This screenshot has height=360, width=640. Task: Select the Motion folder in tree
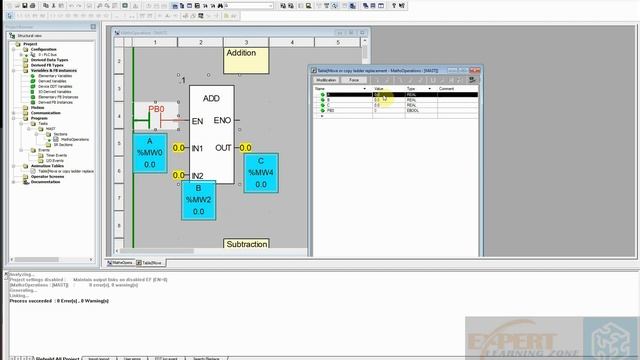point(37,108)
